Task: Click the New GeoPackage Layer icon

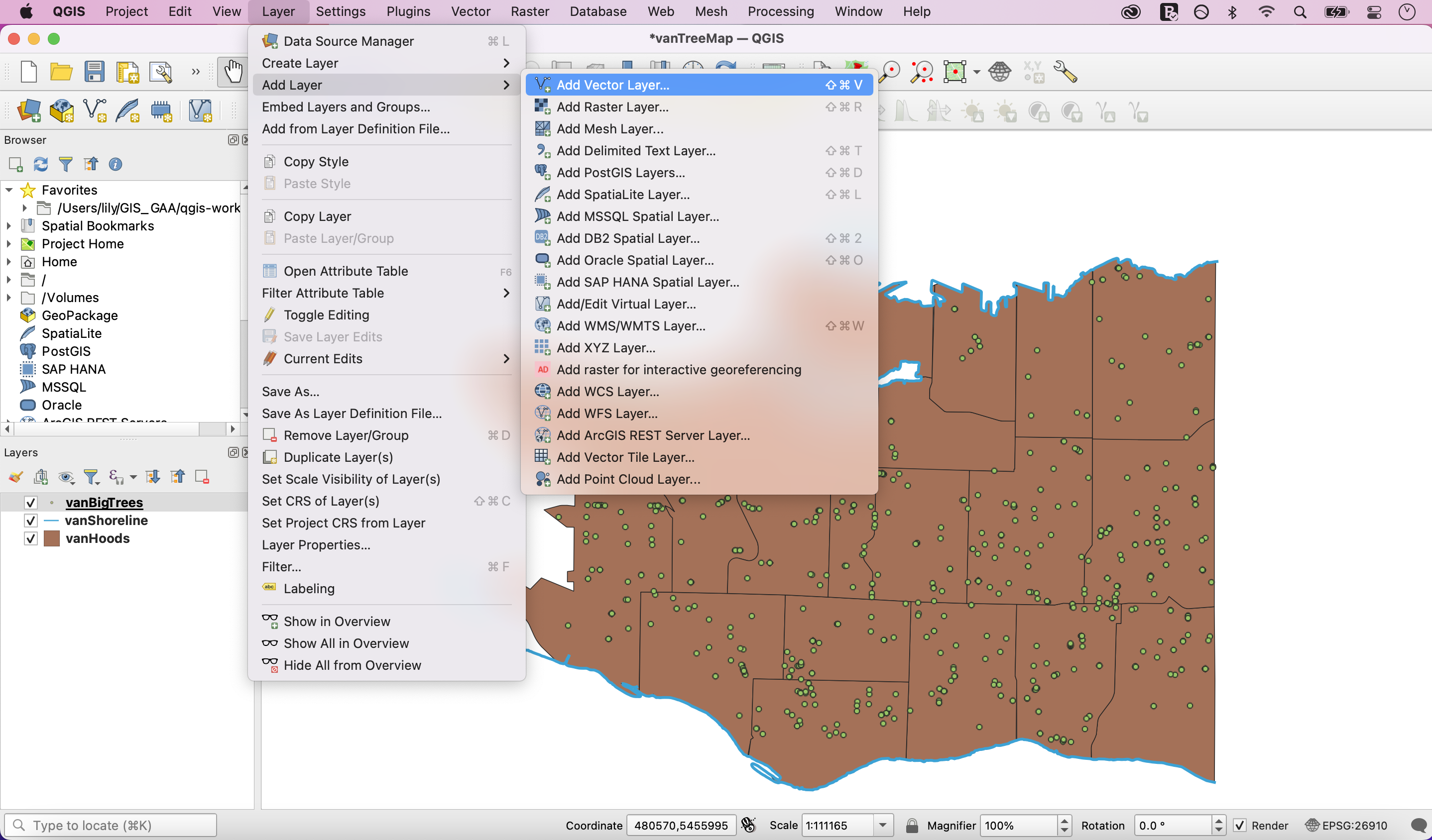Action: [x=61, y=111]
